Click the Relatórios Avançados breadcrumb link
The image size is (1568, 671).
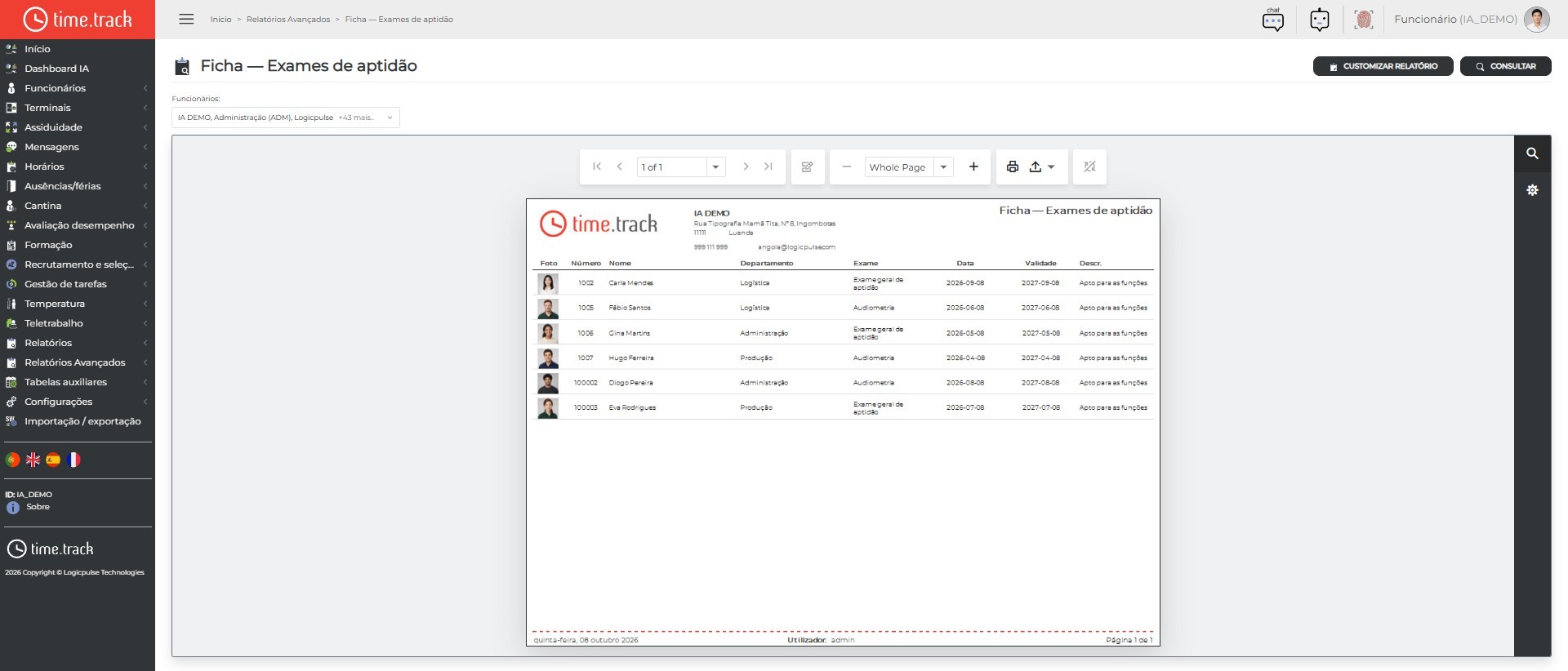(288, 20)
